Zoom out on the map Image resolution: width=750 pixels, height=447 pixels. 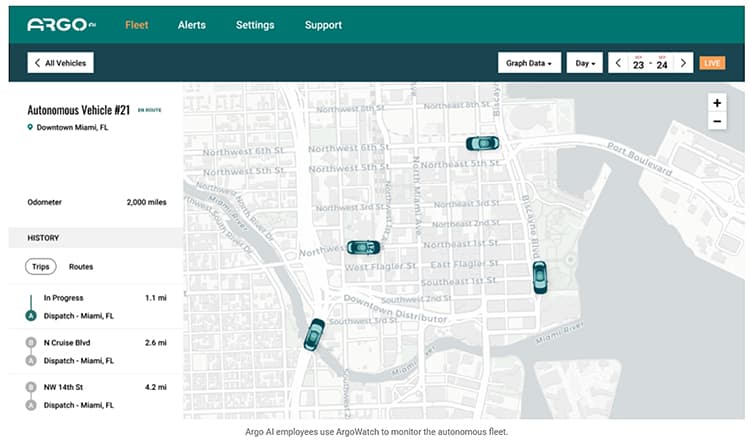tap(716, 121)
